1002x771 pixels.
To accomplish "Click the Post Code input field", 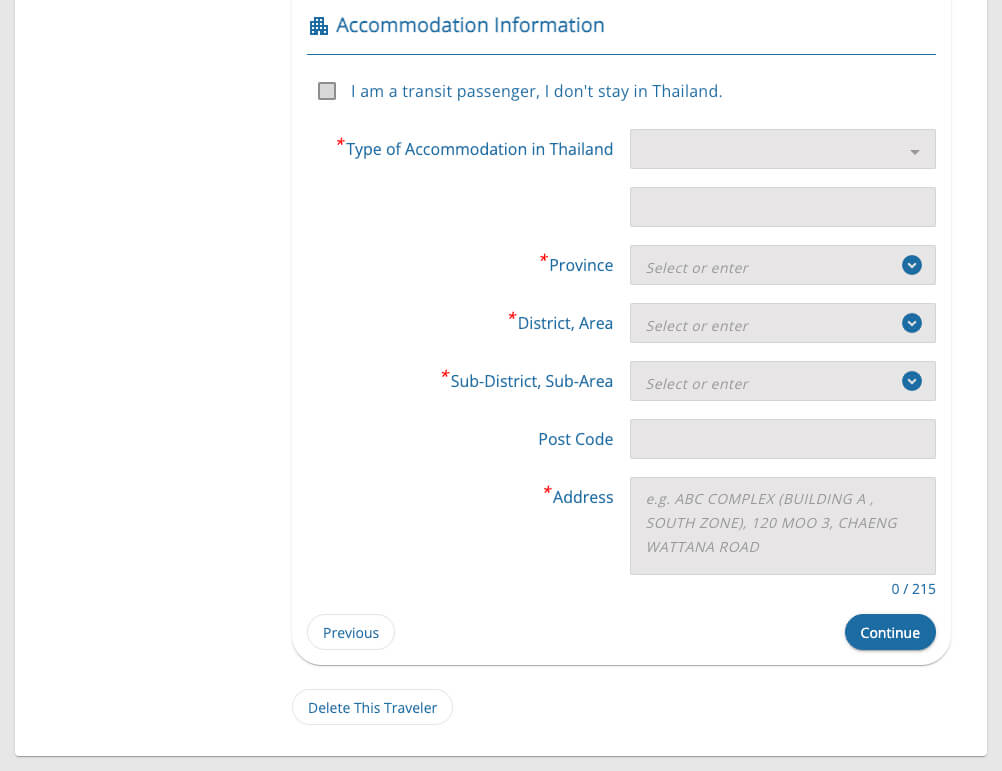I will 782,439.
